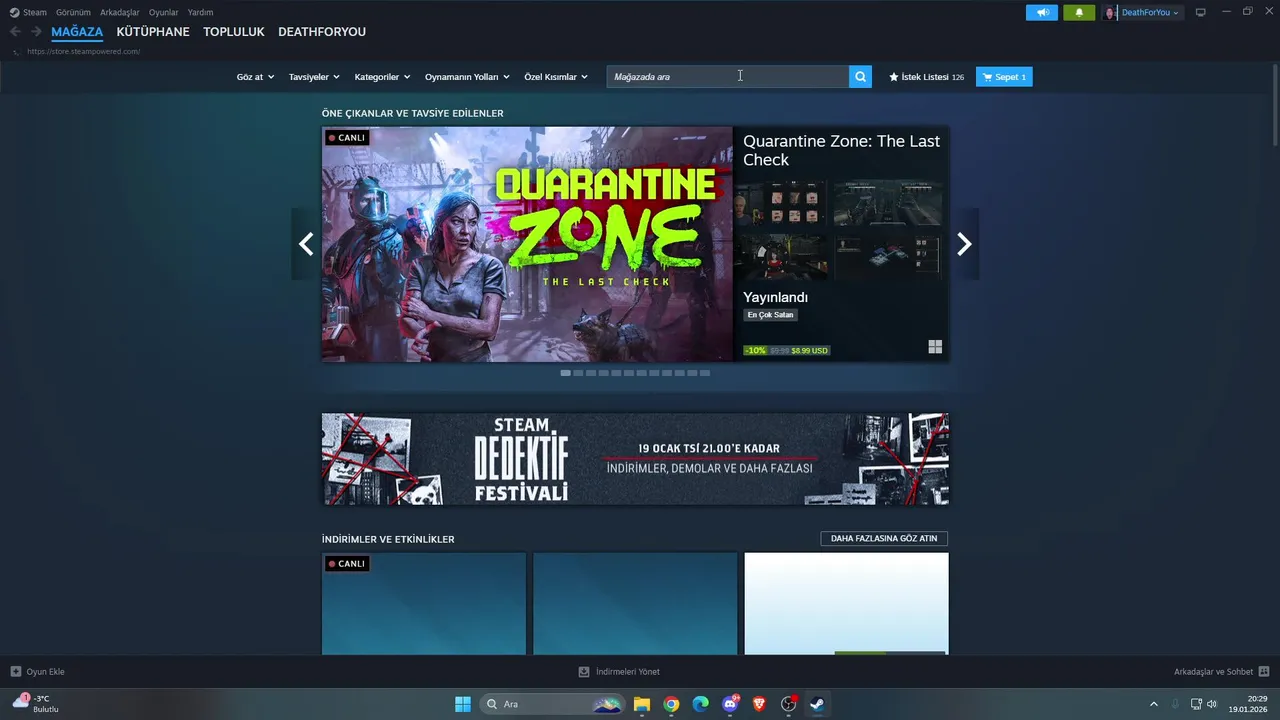Show hidden system tray icons
Image resolution: width=1280 pixels, height=720 pixels.
[1153, 704]
